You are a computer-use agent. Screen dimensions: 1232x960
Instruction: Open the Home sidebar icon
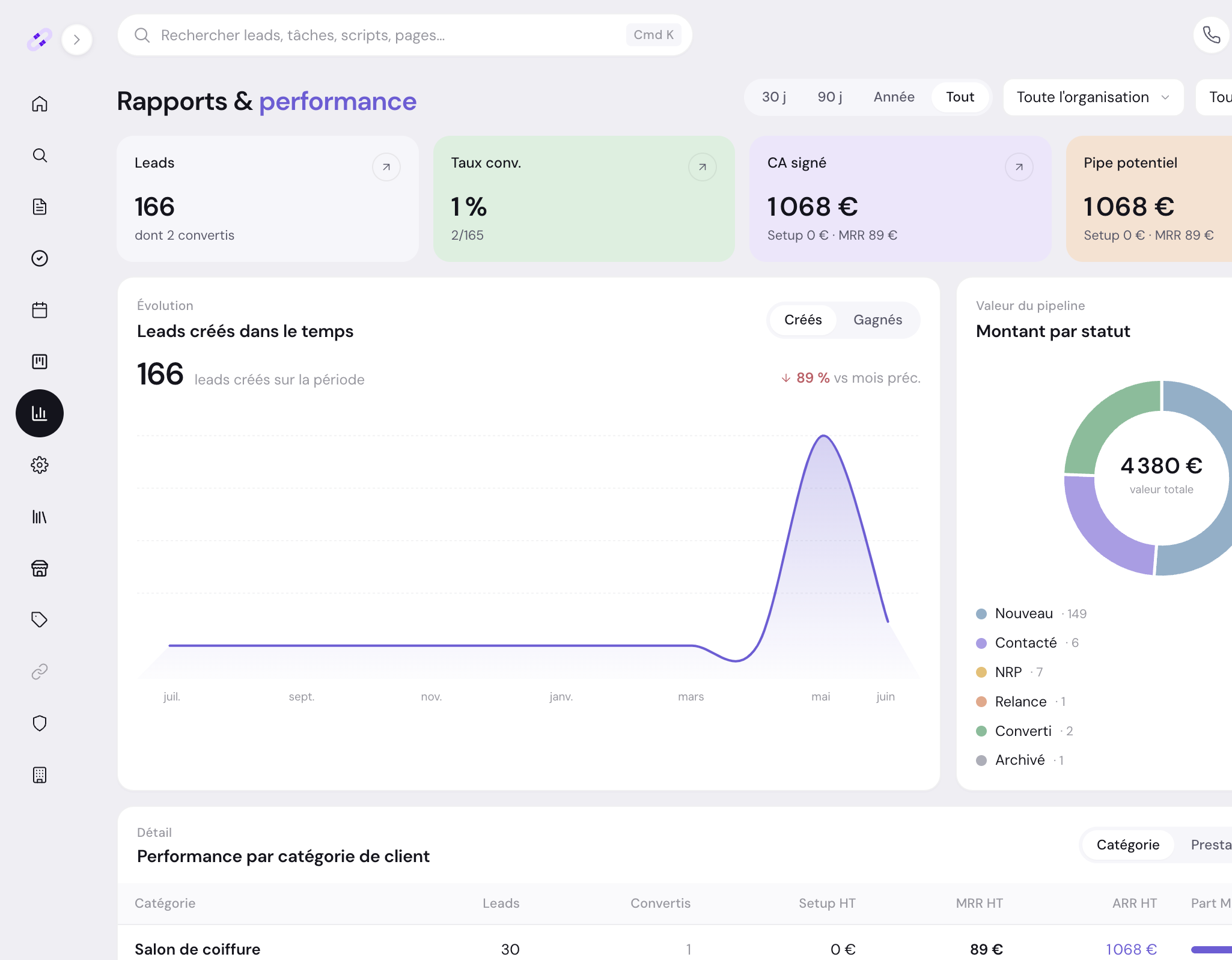point(40,104)
